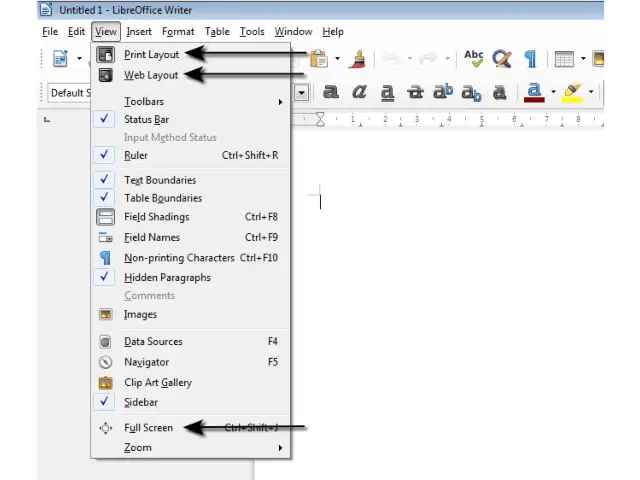The width and height of the screenshot is (640, 480).
Task: Select Field Shadings menu entry
Action: click(190, 217)
